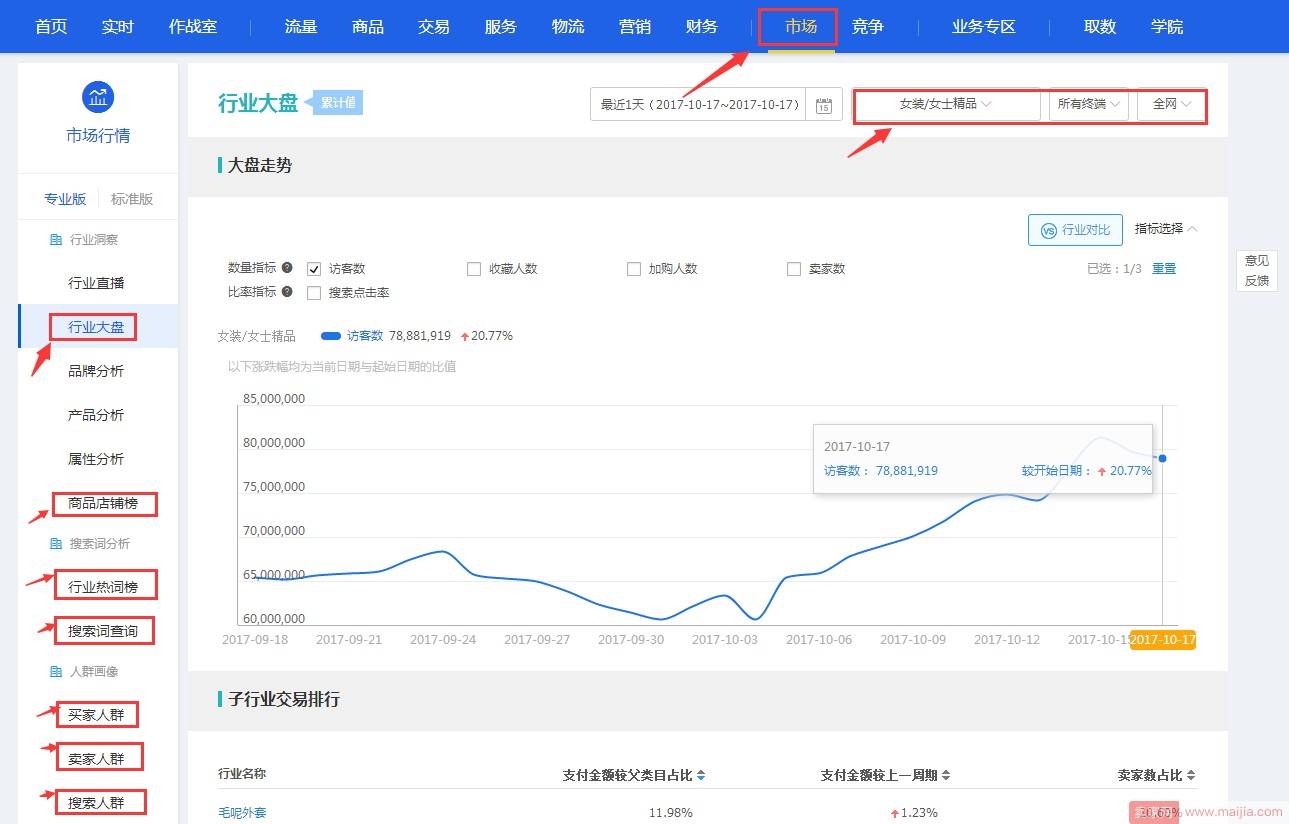Open 属性分析 in sidebar
This screenshot has height=824, width=1289.
click(x=96, y=459)
